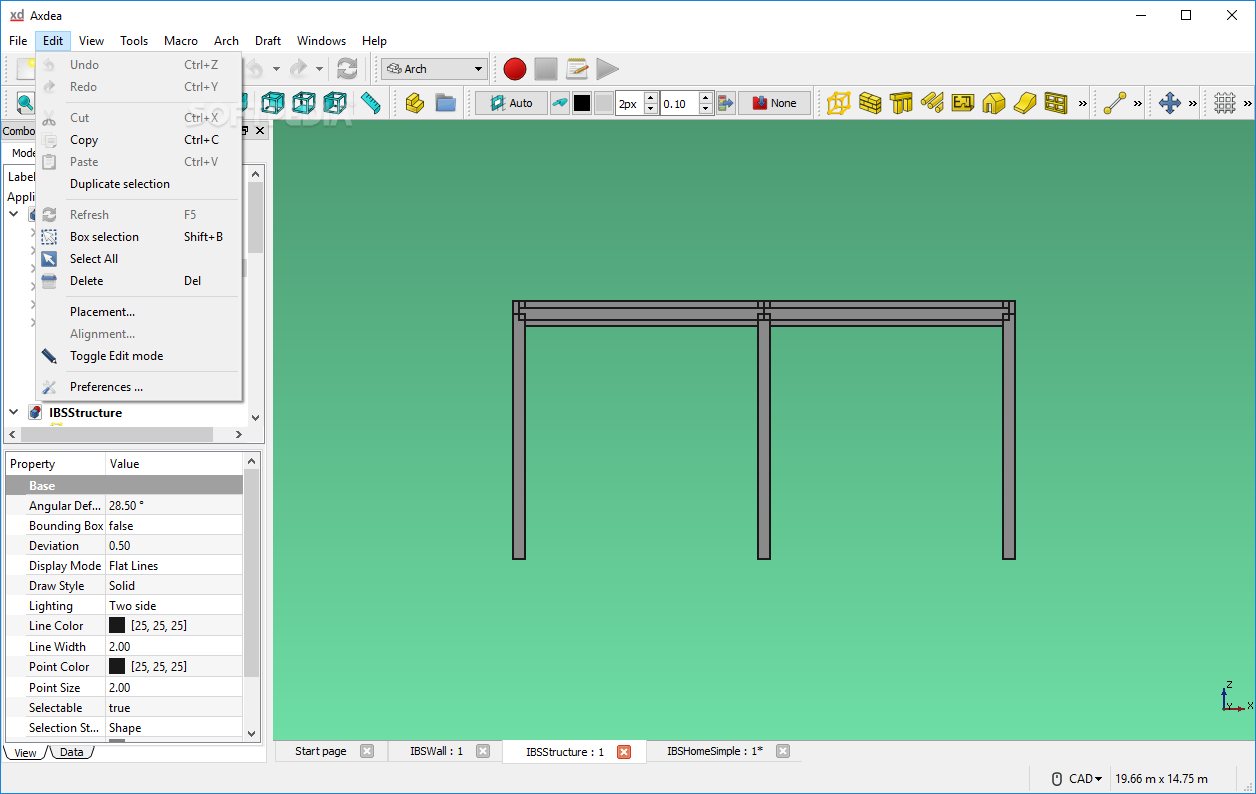The image size is (1256, 794).
Task: Click Toggle Edit mode menu entry
Action: tap(138, 356)
